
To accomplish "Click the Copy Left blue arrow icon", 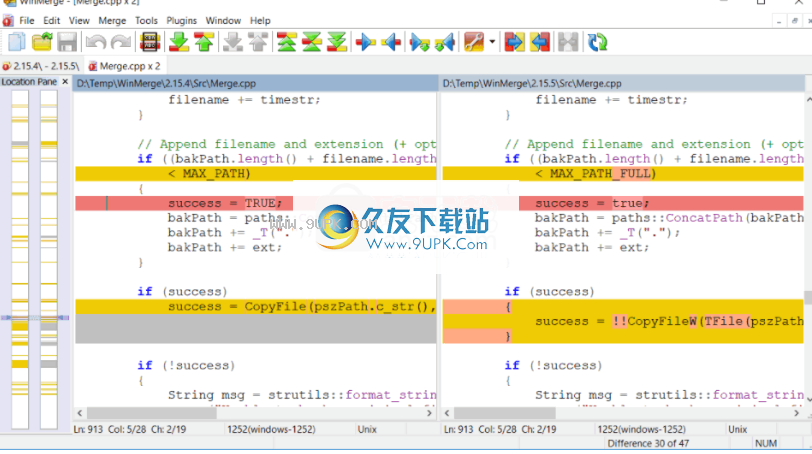I will click(x=391, y=42).
